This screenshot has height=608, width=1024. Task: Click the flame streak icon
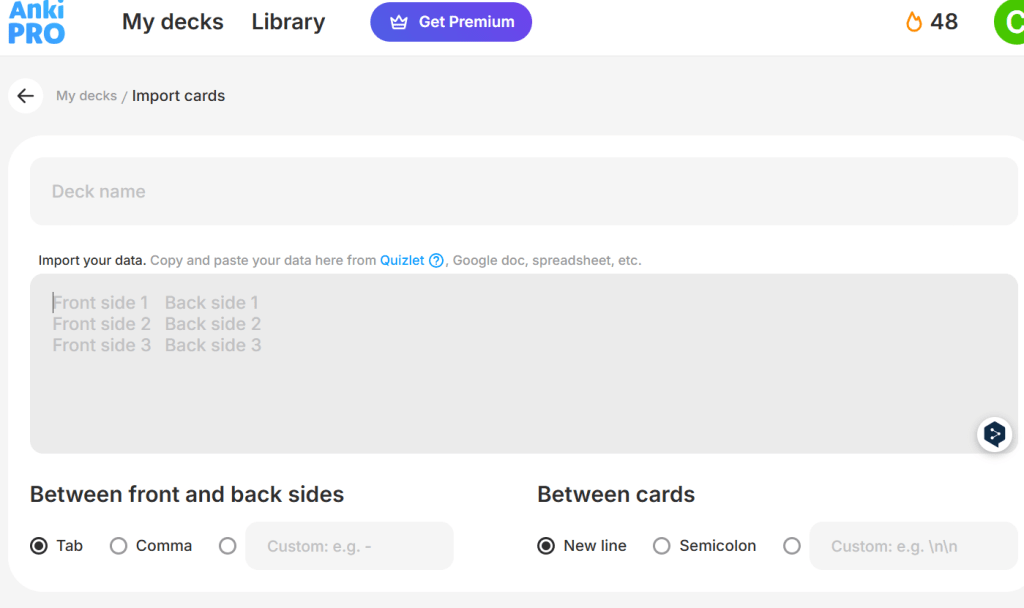[914, 22]
